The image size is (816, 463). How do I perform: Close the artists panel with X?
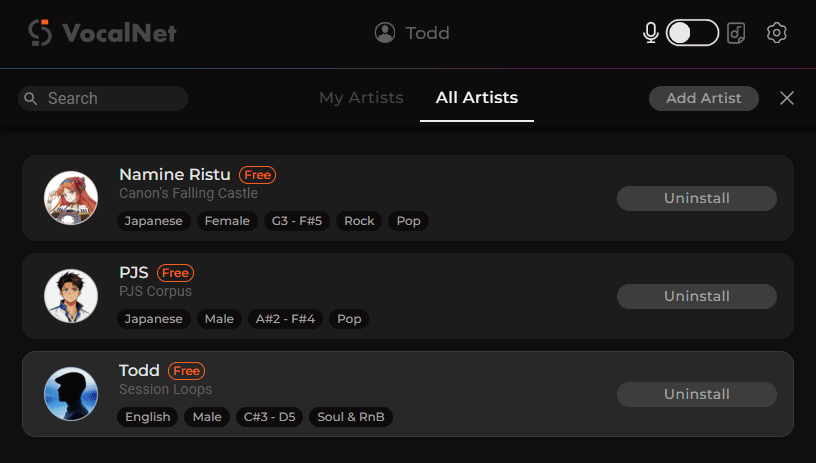tap(787, 98)
